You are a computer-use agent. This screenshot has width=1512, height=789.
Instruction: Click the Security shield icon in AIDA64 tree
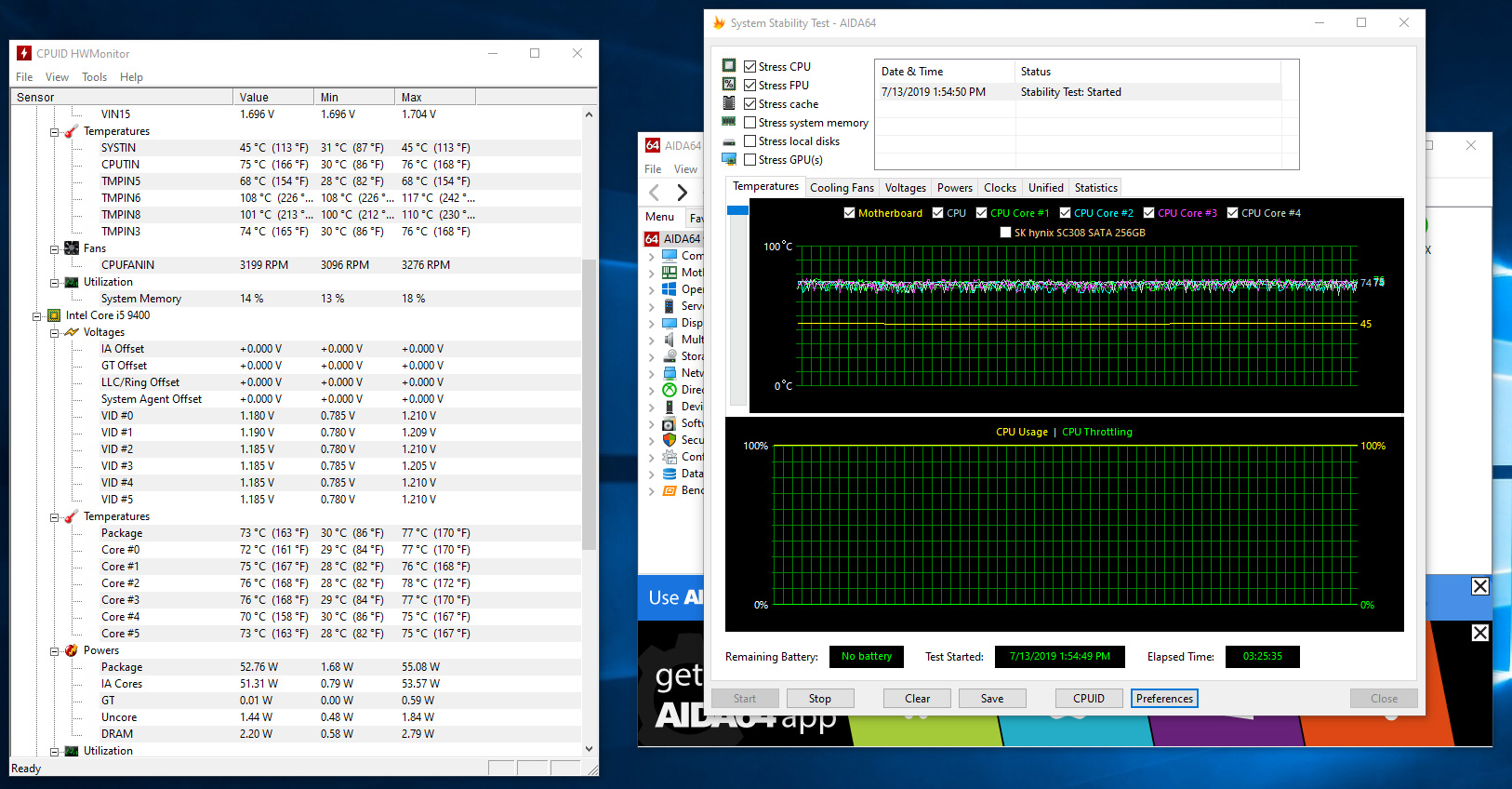pyautogui.click(x=670, y=440)
